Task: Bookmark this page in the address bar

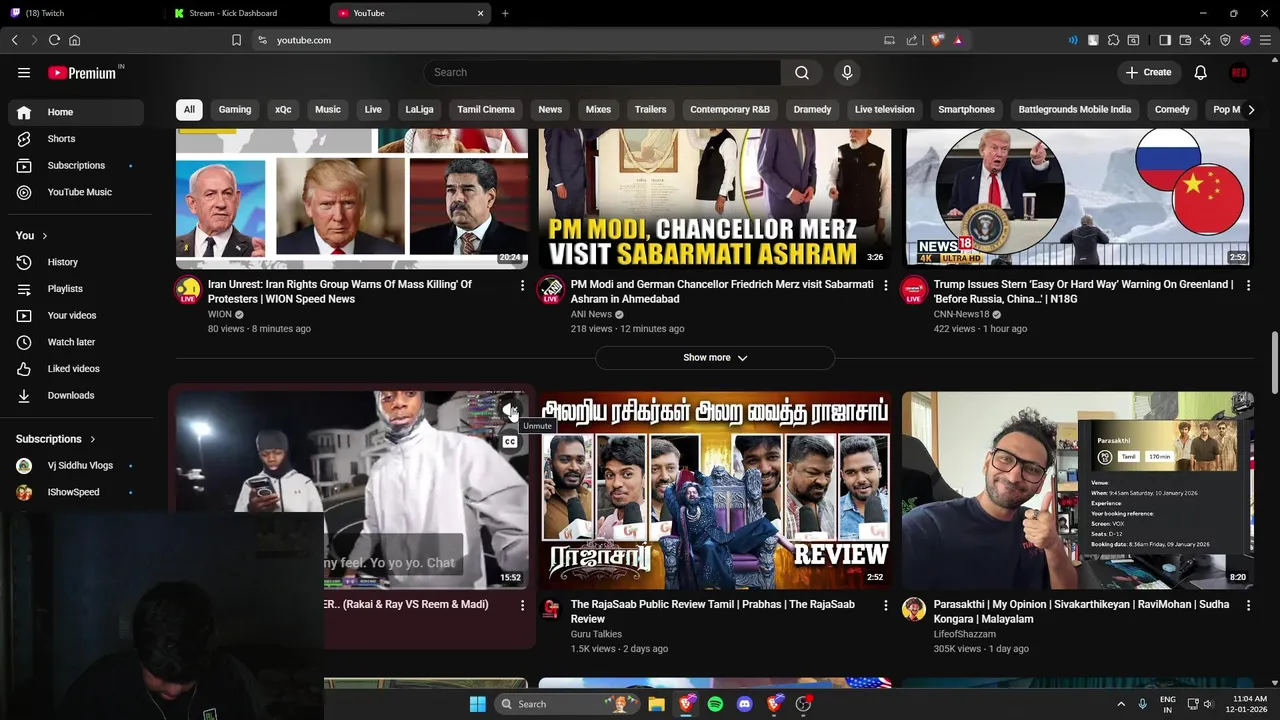Action: click(x=236, y=40)
